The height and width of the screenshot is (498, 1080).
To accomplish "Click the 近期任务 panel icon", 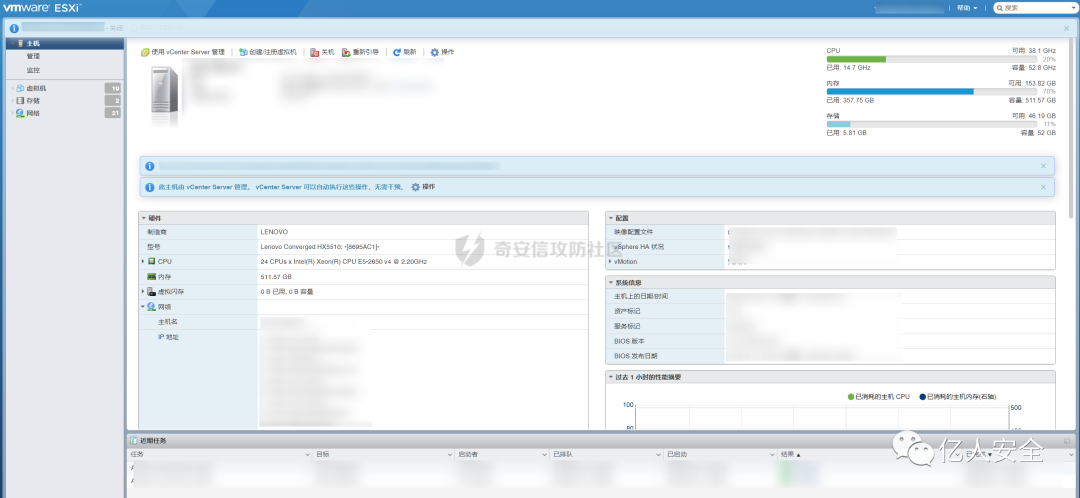I will (134, 441).
